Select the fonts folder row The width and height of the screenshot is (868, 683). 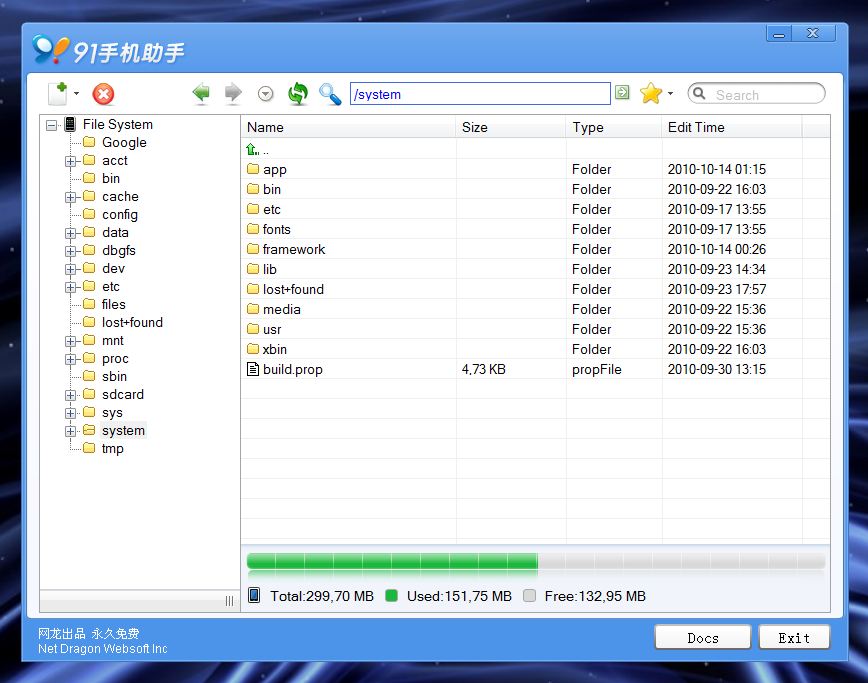click(535, 229)
